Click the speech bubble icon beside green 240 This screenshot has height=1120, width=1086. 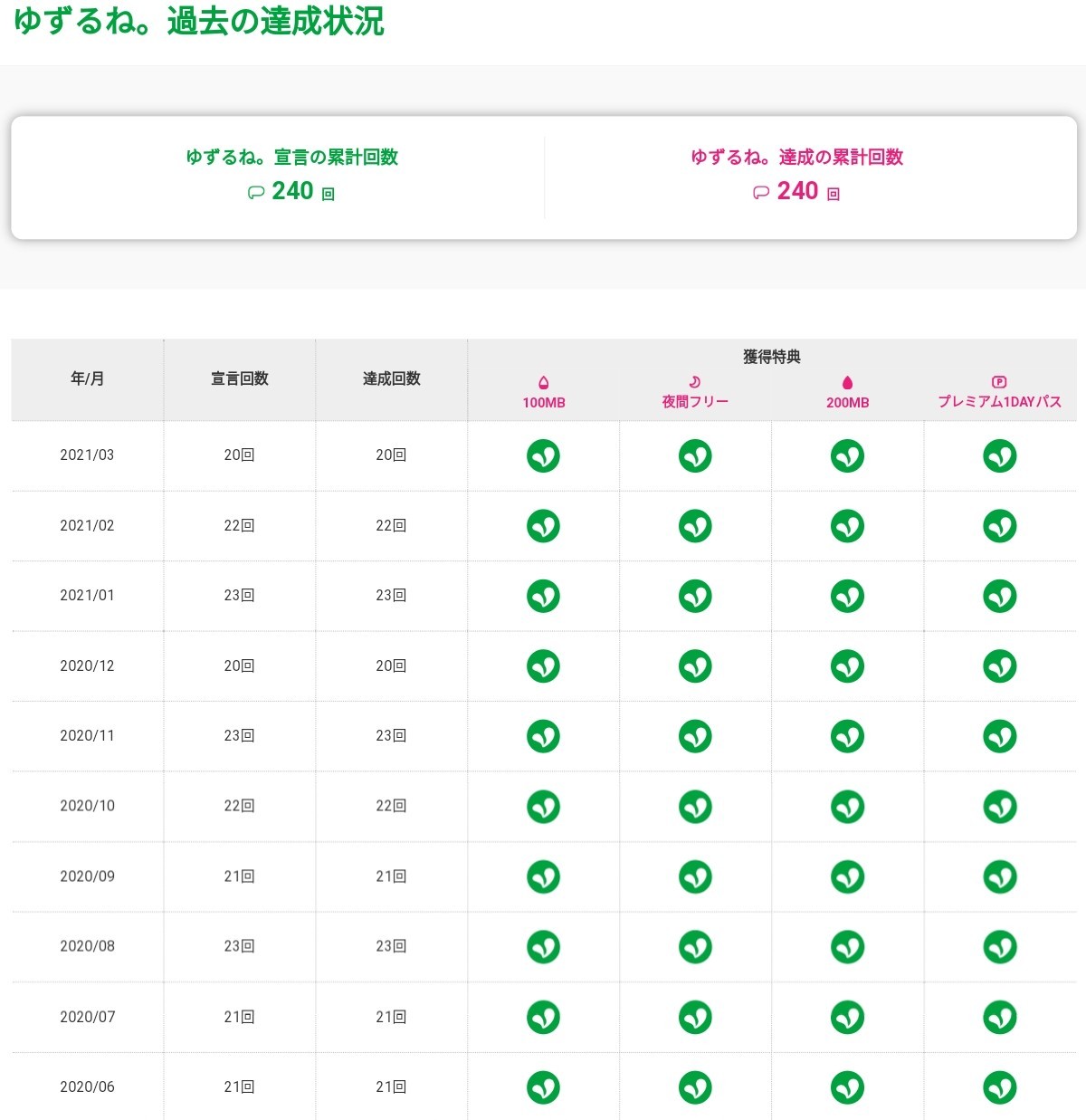256,192
